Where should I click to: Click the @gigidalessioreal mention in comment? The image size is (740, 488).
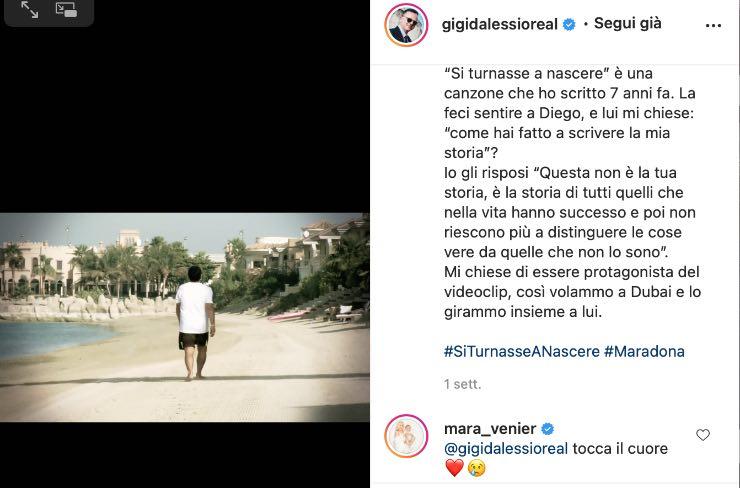click(506, 448)
